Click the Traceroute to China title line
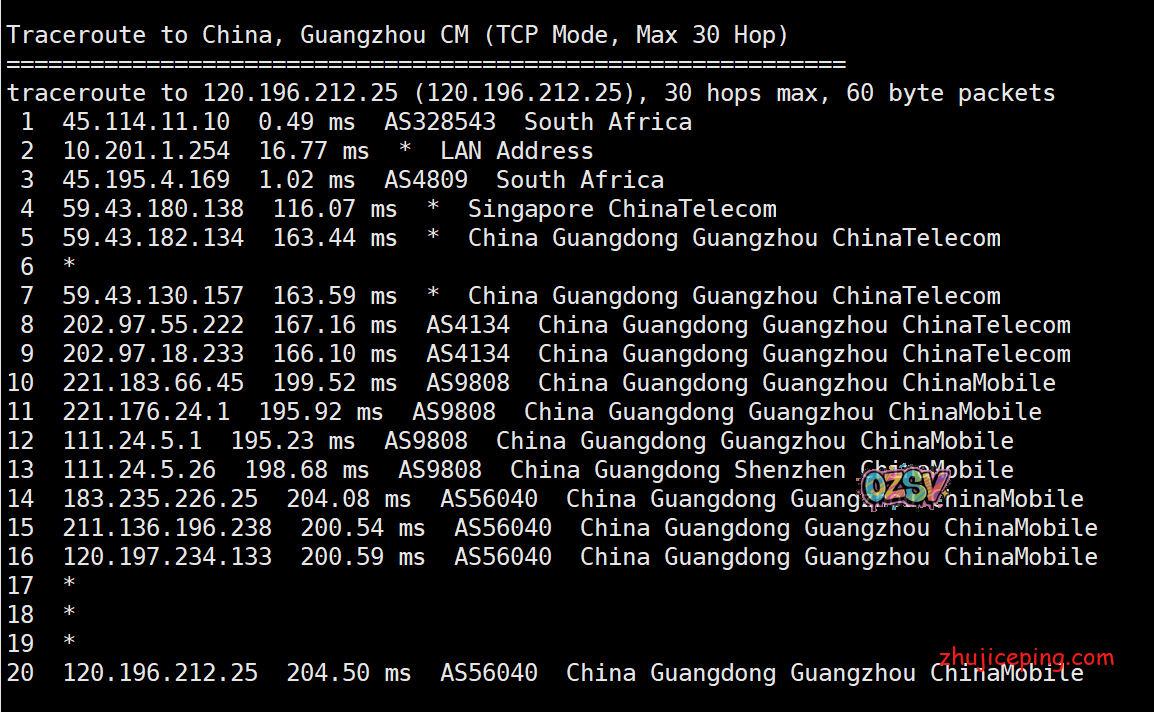Viewport: 1154px width, 712px height. coord(397,36)
